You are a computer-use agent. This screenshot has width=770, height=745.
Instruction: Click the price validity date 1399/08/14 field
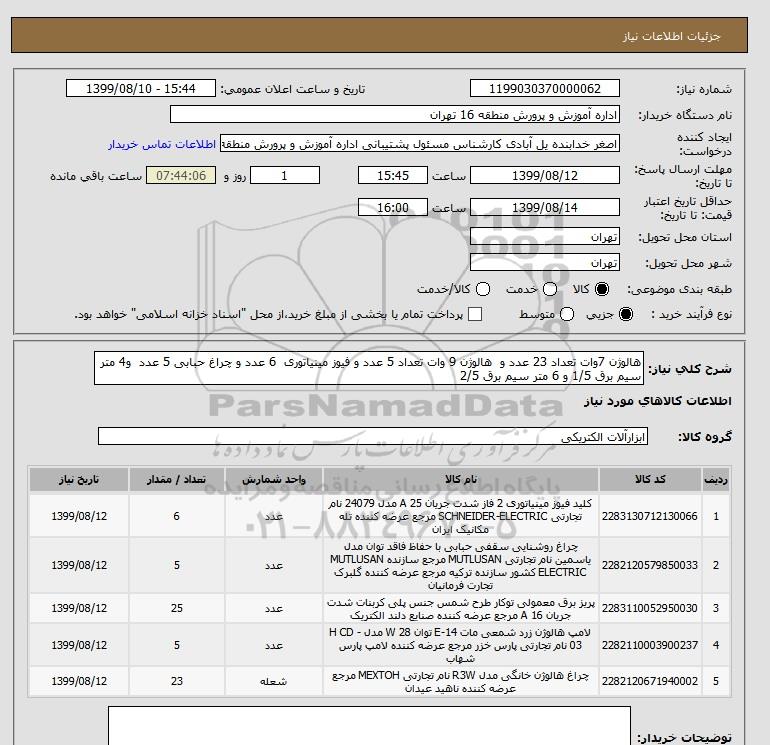(x=545, y=207)
